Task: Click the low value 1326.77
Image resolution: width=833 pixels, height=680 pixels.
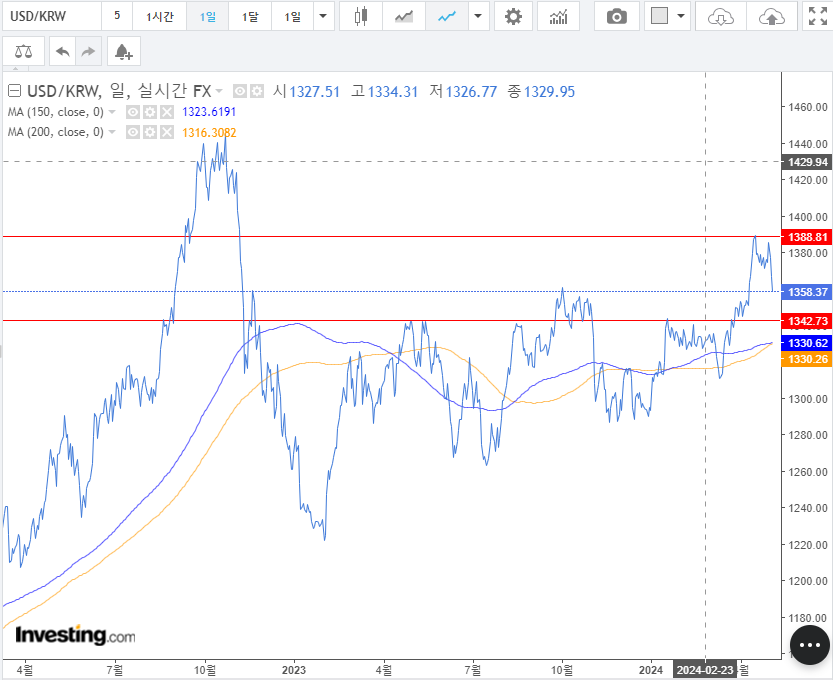Action: [471, 92]
